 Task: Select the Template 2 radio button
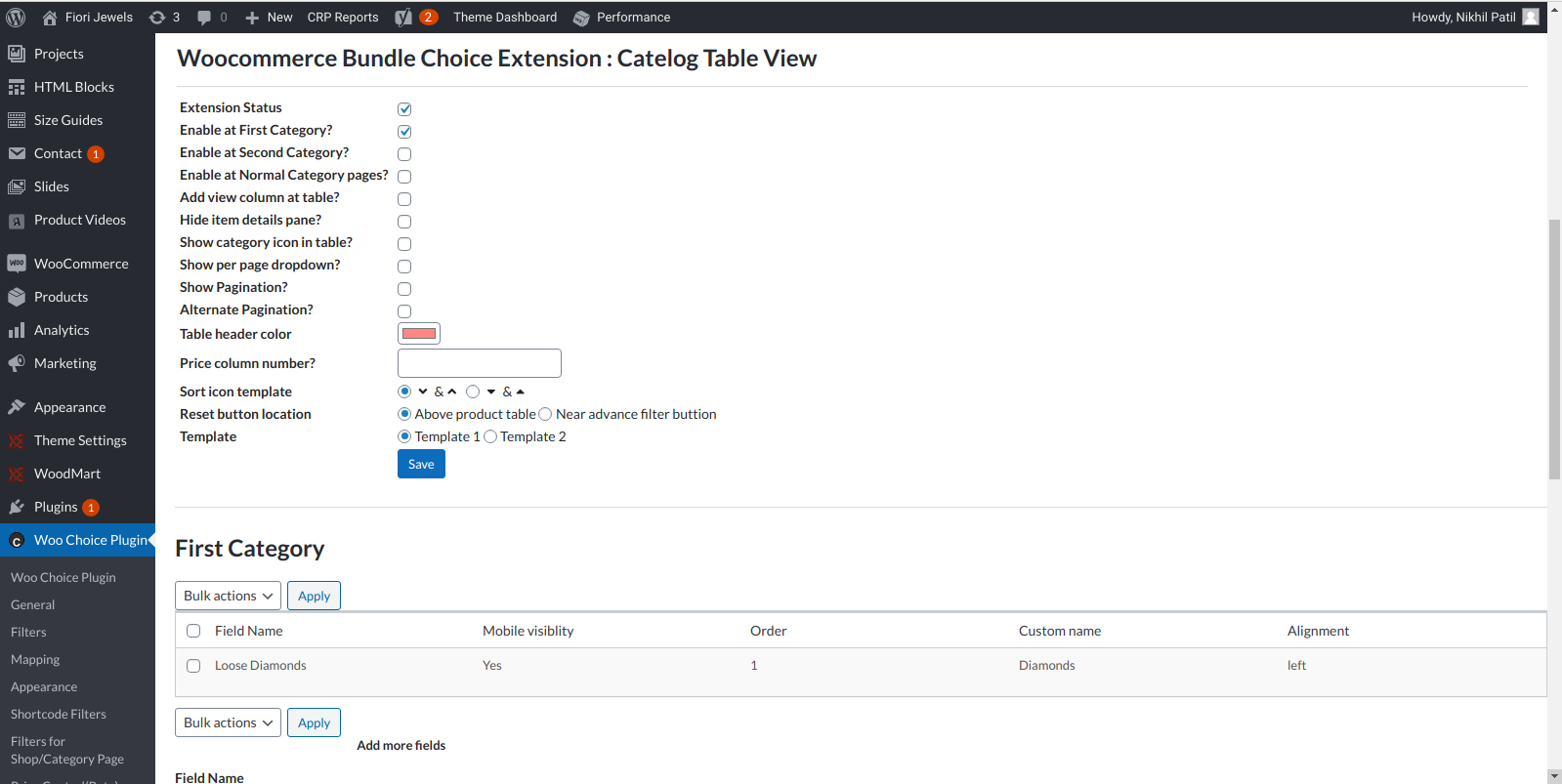tap(490, 436)
